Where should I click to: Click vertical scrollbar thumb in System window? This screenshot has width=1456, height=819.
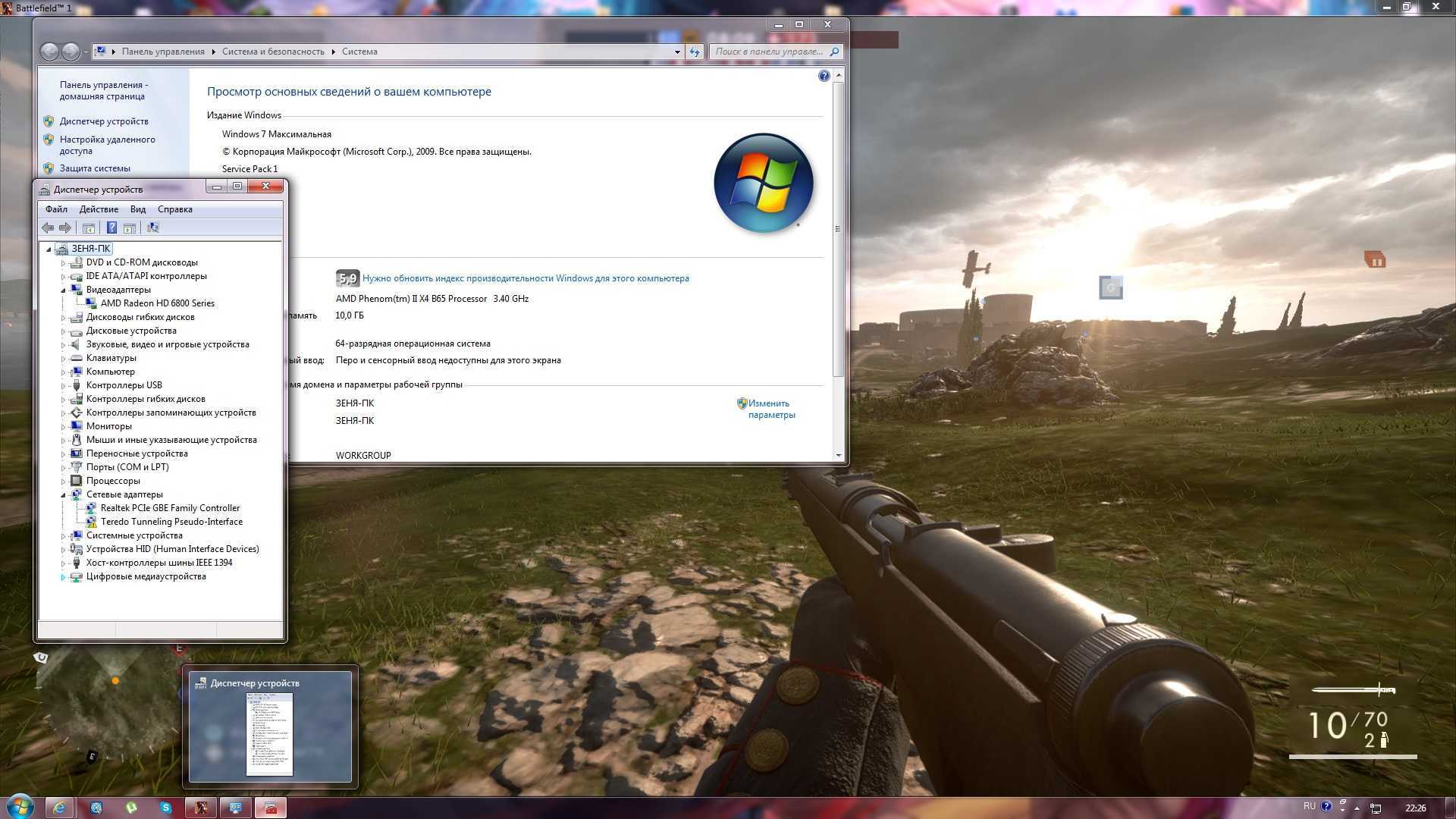tap(838, 229)
